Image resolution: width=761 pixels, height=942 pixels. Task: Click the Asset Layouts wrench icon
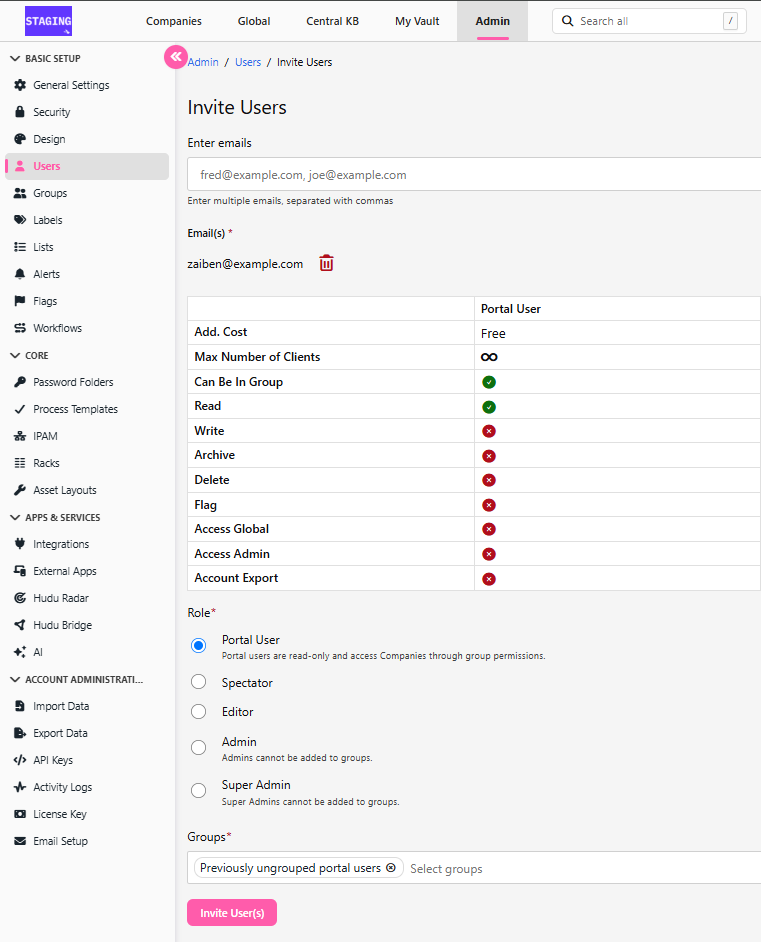pos(20,491)
